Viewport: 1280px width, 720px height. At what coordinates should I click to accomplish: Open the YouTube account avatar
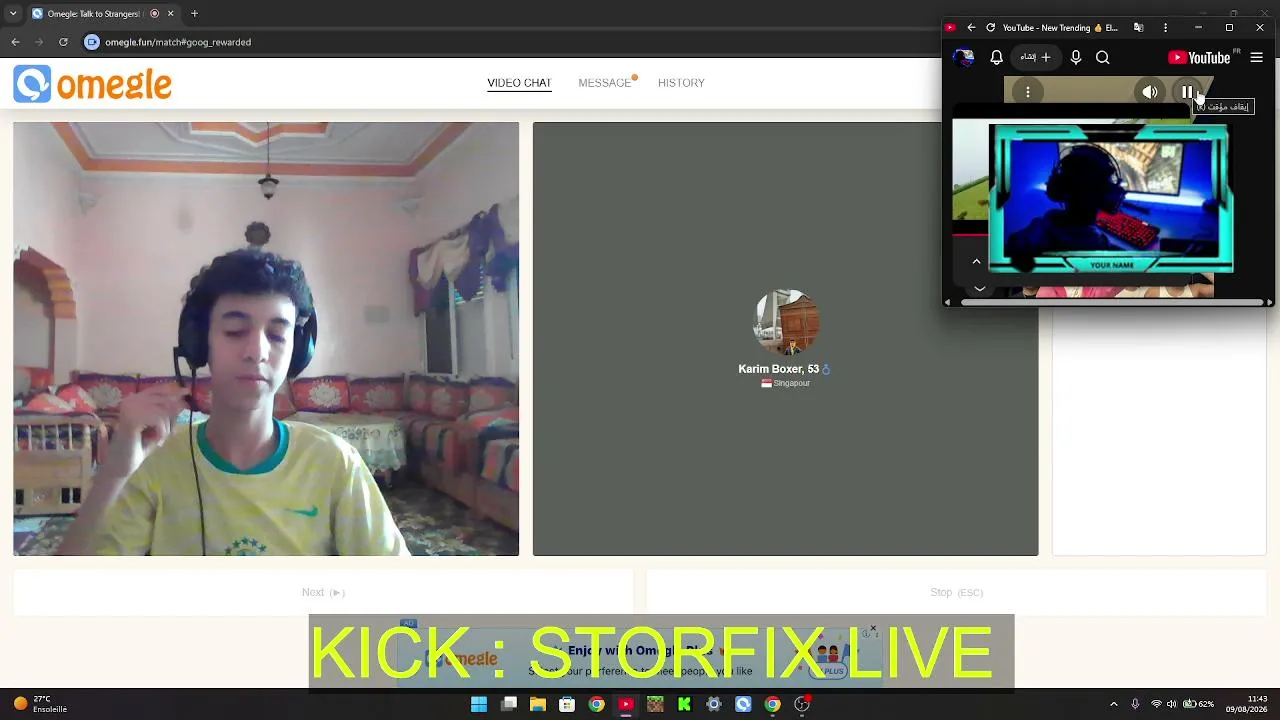[964, 58]
